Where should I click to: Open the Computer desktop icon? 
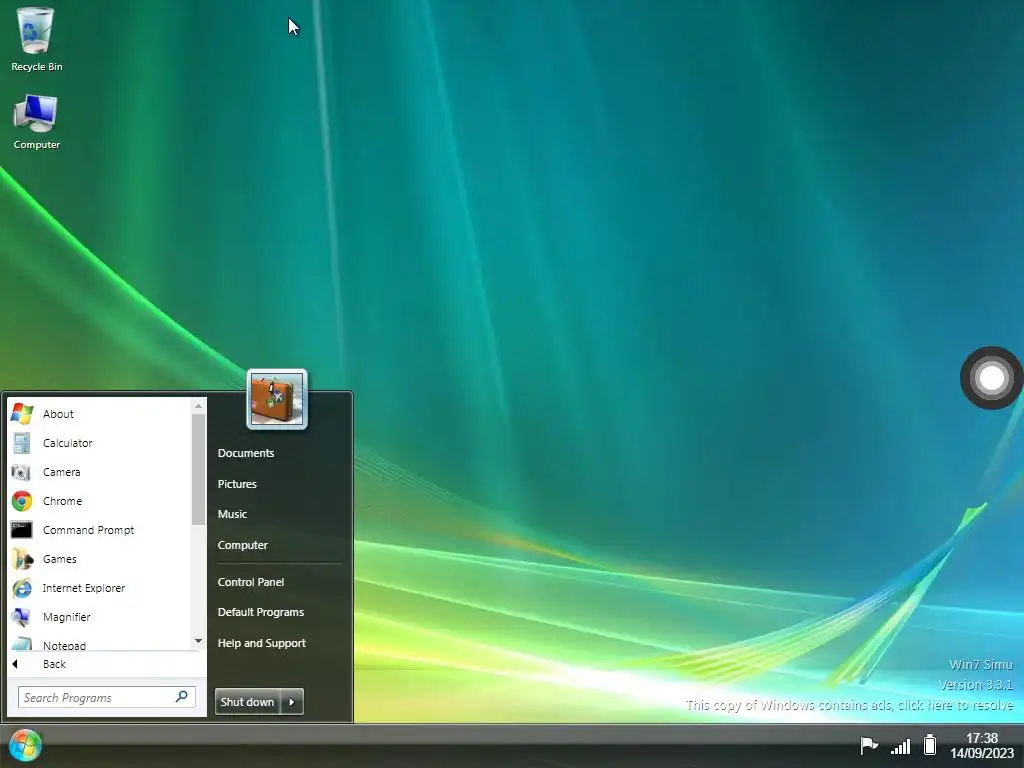pos(36,122)
